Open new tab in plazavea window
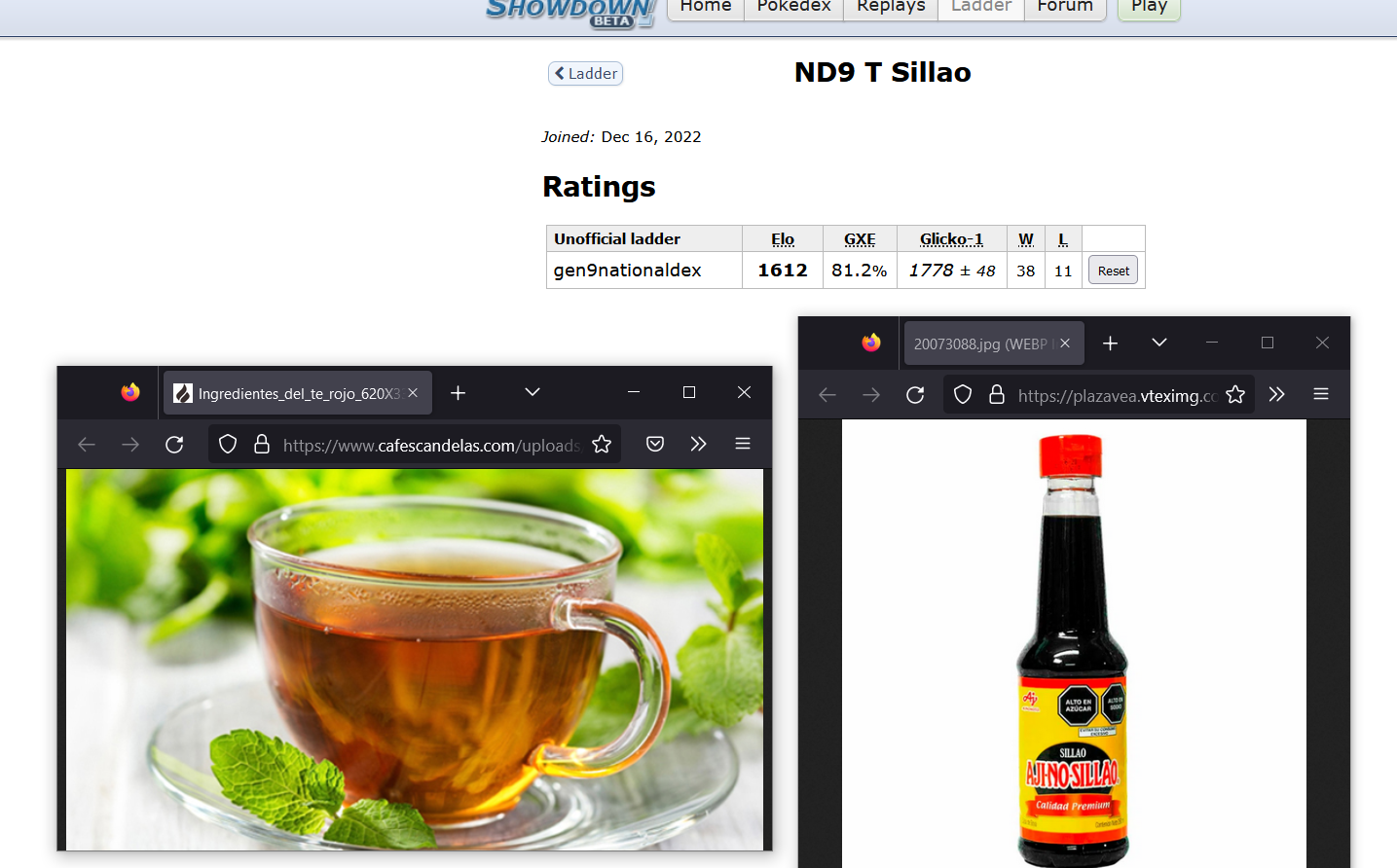This screenshot has width=1397, height=868. [1110, 344]
